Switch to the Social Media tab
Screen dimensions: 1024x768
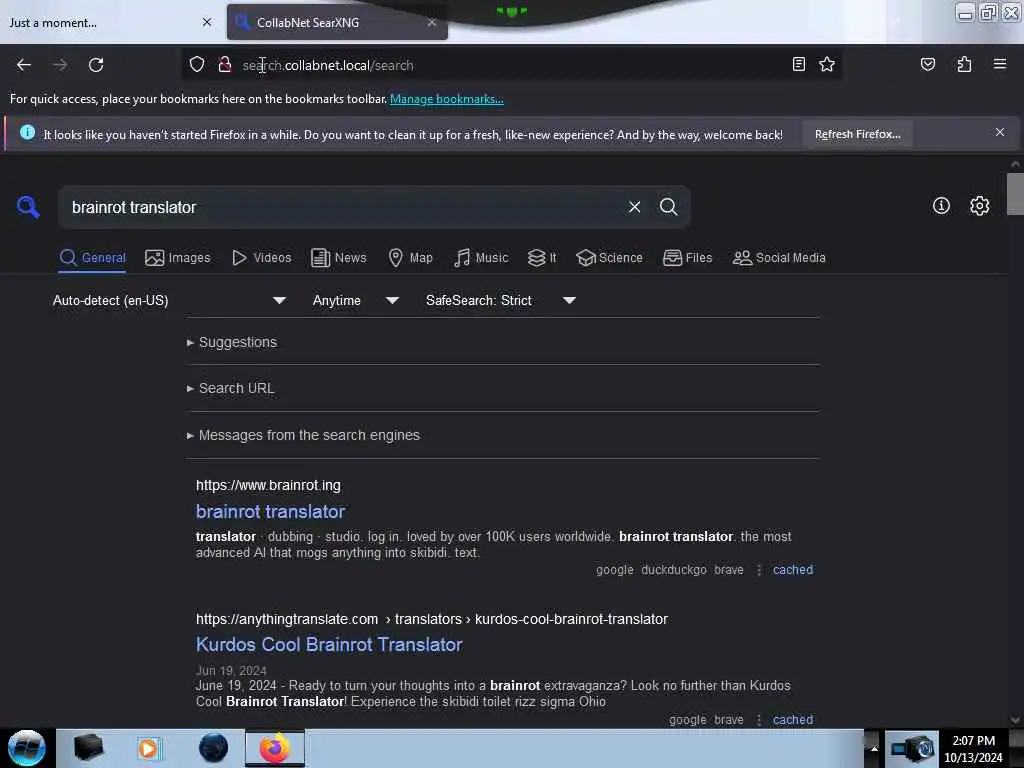click(x=779, y=258)
